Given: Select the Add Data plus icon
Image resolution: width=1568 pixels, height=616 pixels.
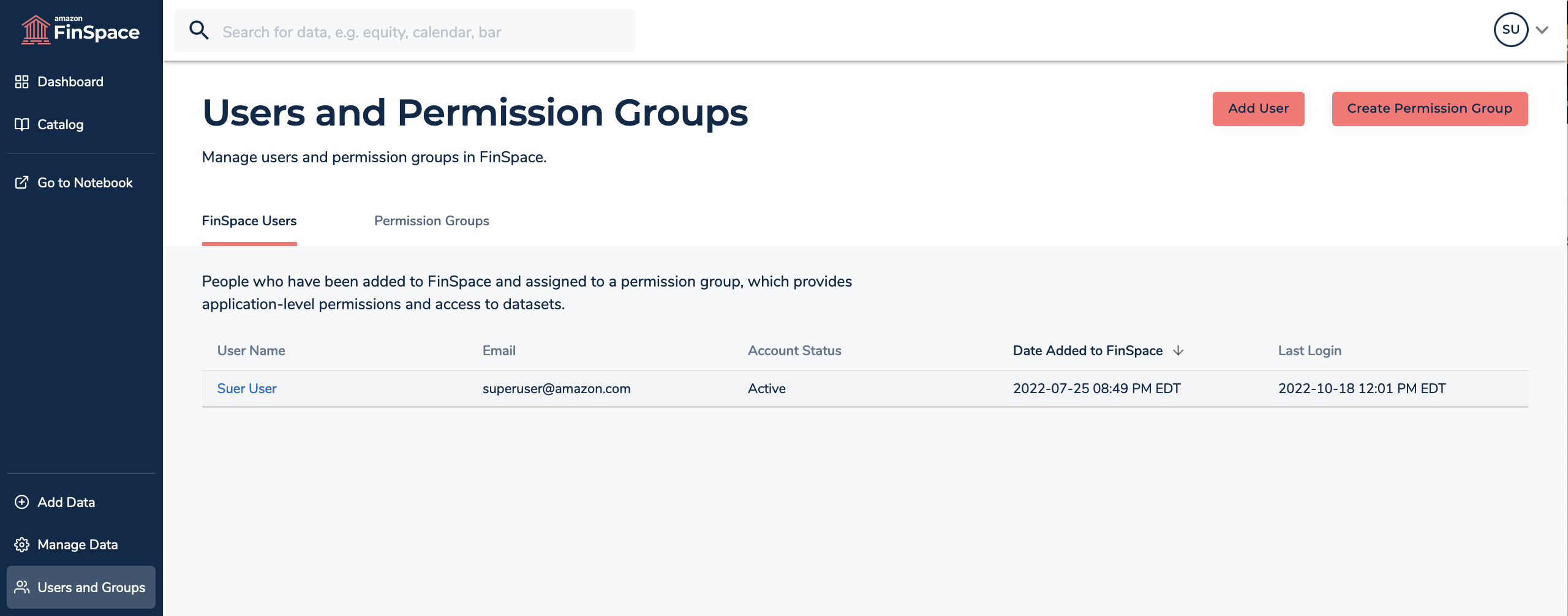Looking at the screenshot, I should (x=21, y=501).
